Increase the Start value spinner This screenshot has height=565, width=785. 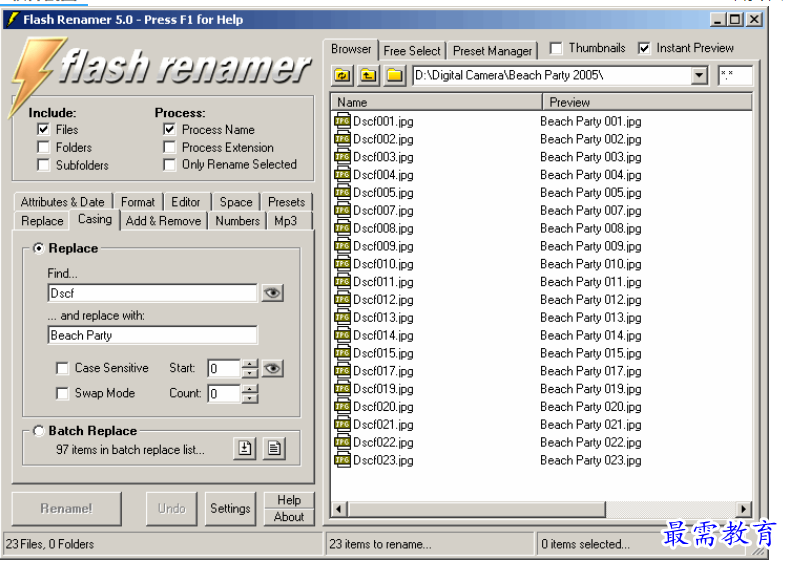pos(249,364)
